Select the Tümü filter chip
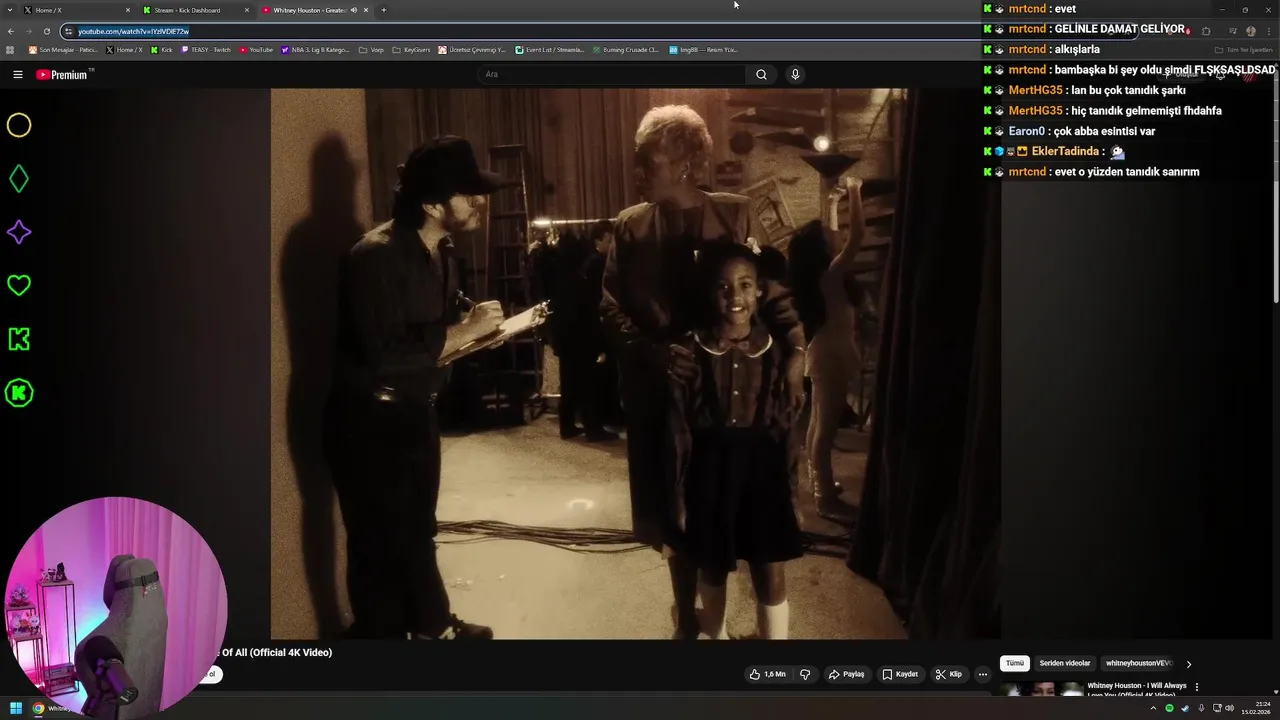 point(1015,663)
